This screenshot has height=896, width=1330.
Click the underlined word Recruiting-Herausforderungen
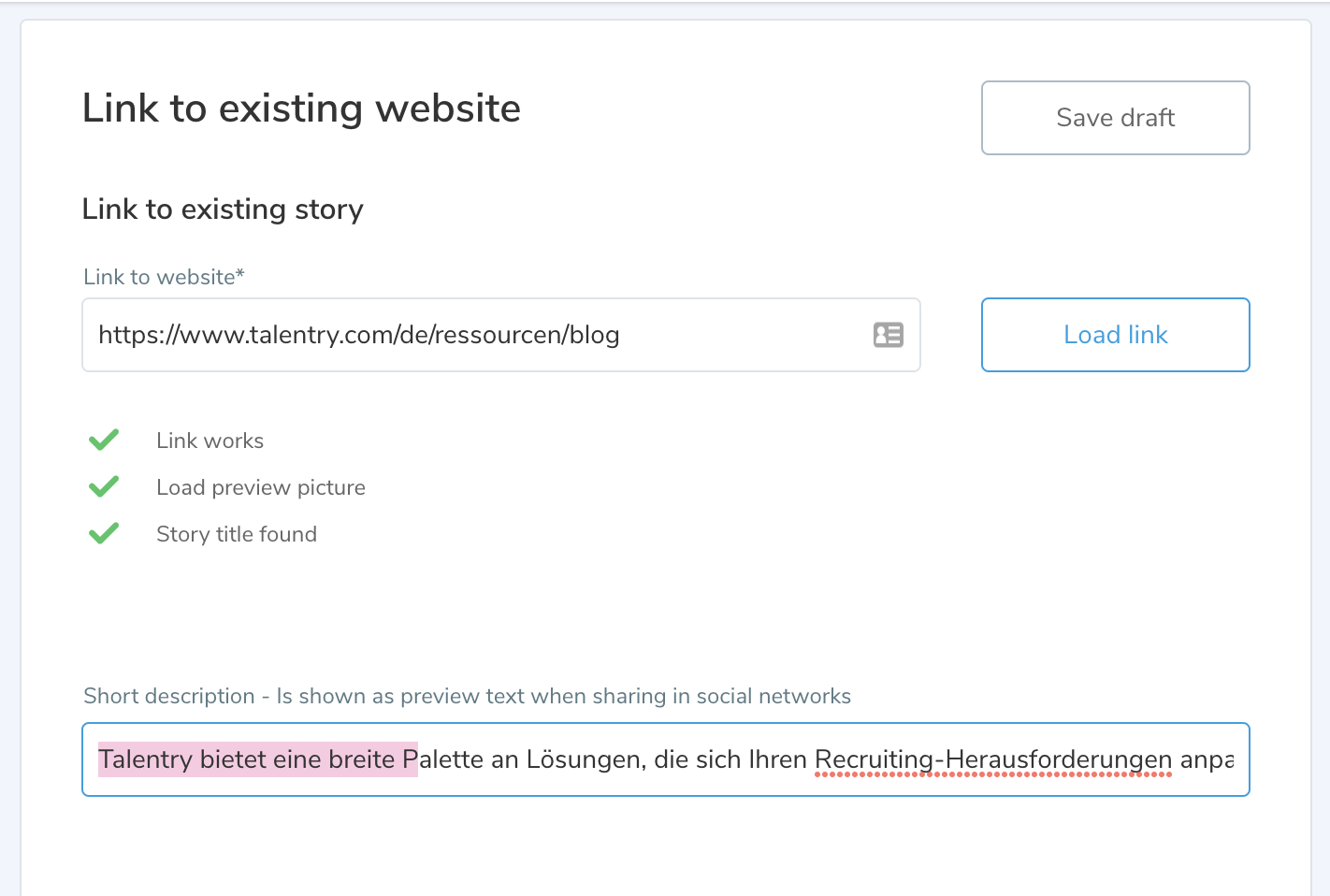coord(992,759)
